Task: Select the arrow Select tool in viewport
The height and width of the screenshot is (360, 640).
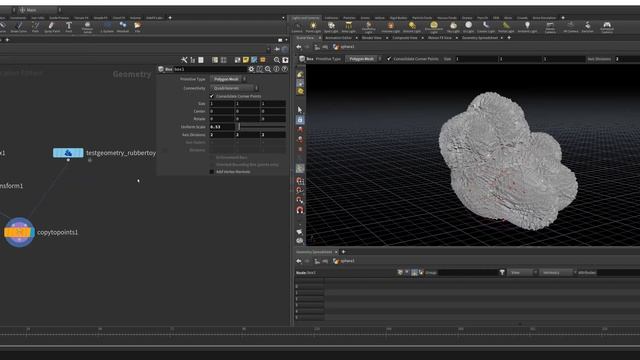Action: (300, 110)
